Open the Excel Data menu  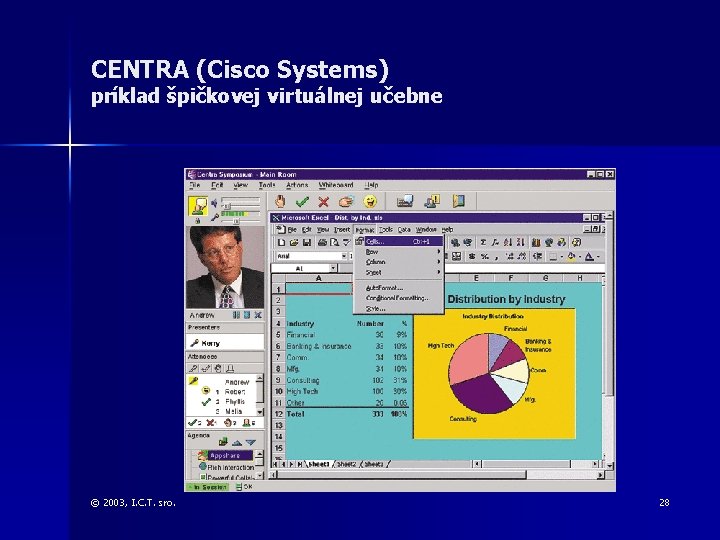(x=404, y=230)
